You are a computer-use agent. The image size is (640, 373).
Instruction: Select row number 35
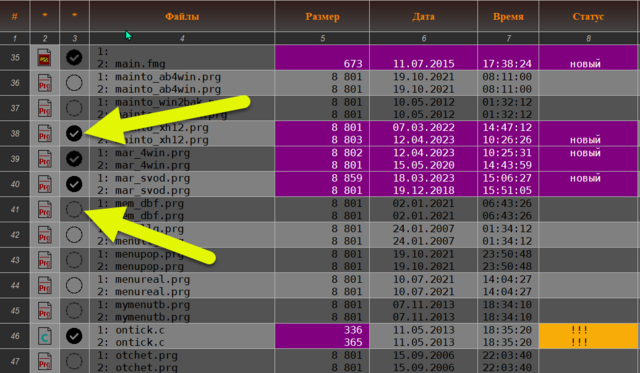(x=15, y=58)
